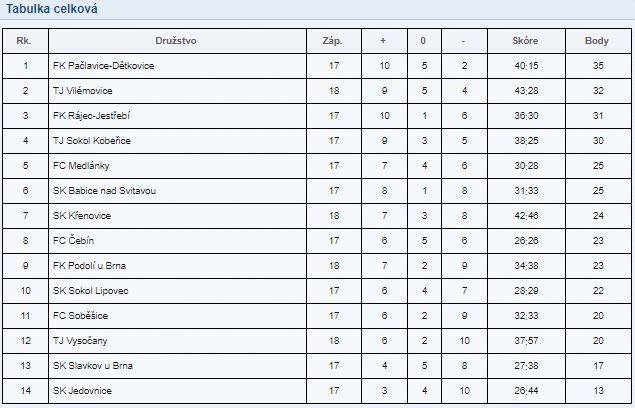
Task: Click TJ Sokol Kobeřice in the table
Action: (92, 141)
